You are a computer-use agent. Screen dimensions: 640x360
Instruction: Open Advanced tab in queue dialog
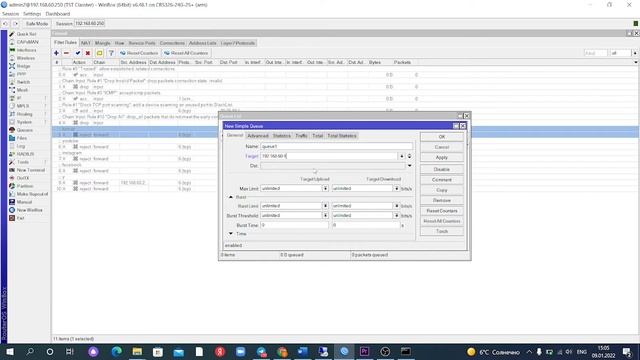(x=258, y=136)
